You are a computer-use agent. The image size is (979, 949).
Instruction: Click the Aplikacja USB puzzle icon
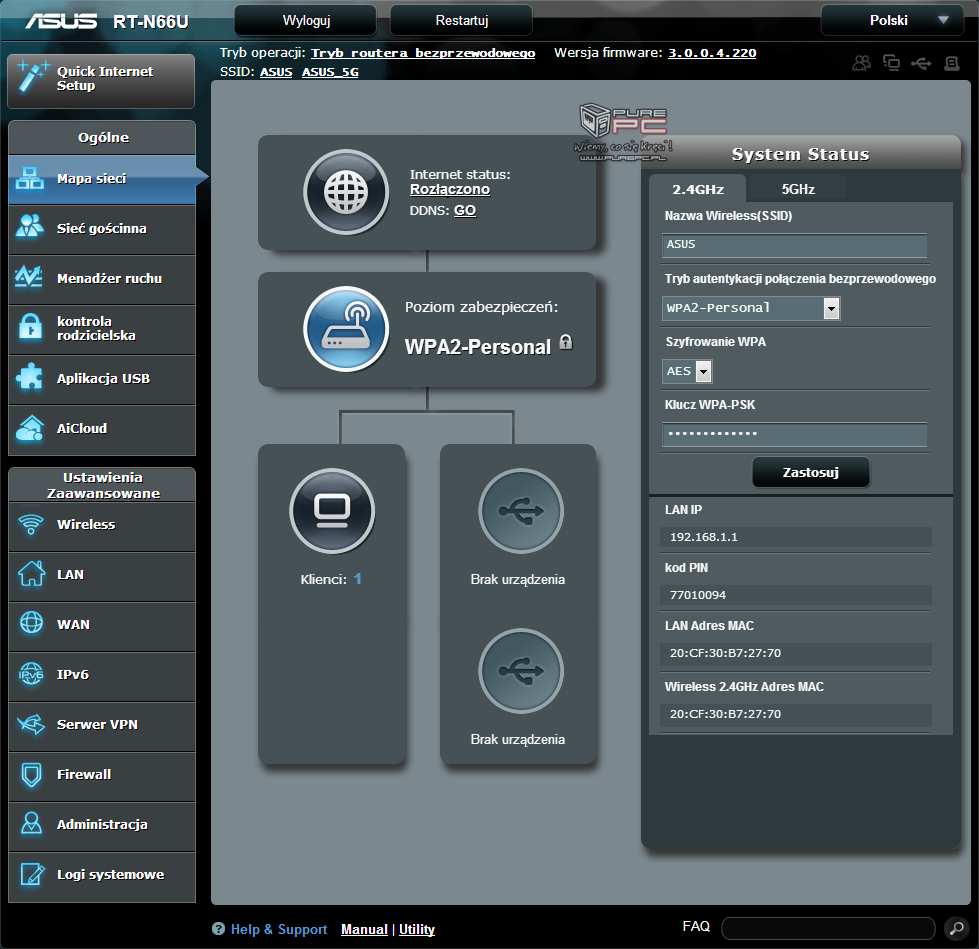click(29, 377)
